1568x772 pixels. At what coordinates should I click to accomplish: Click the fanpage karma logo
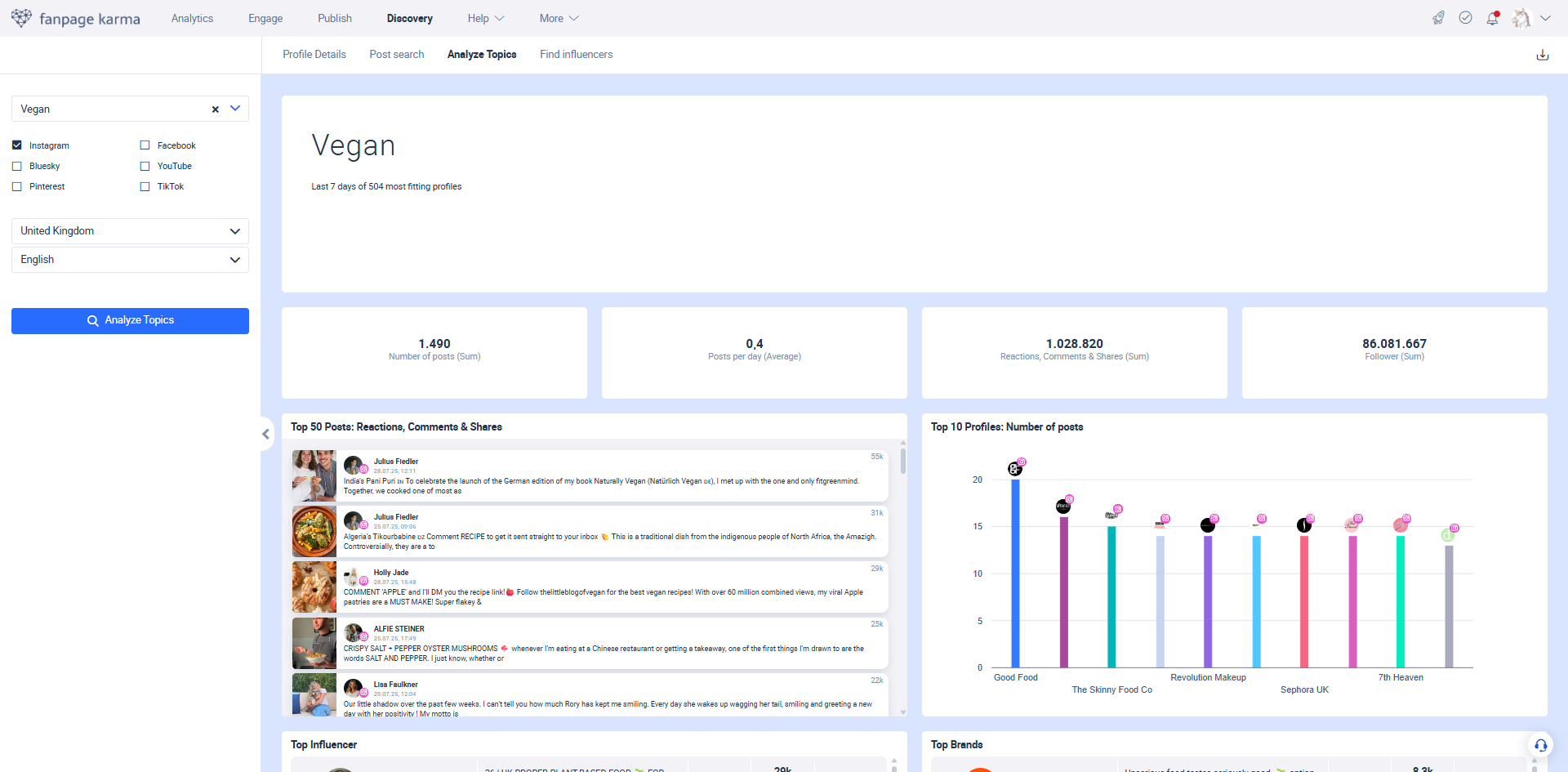click(75, 18)
